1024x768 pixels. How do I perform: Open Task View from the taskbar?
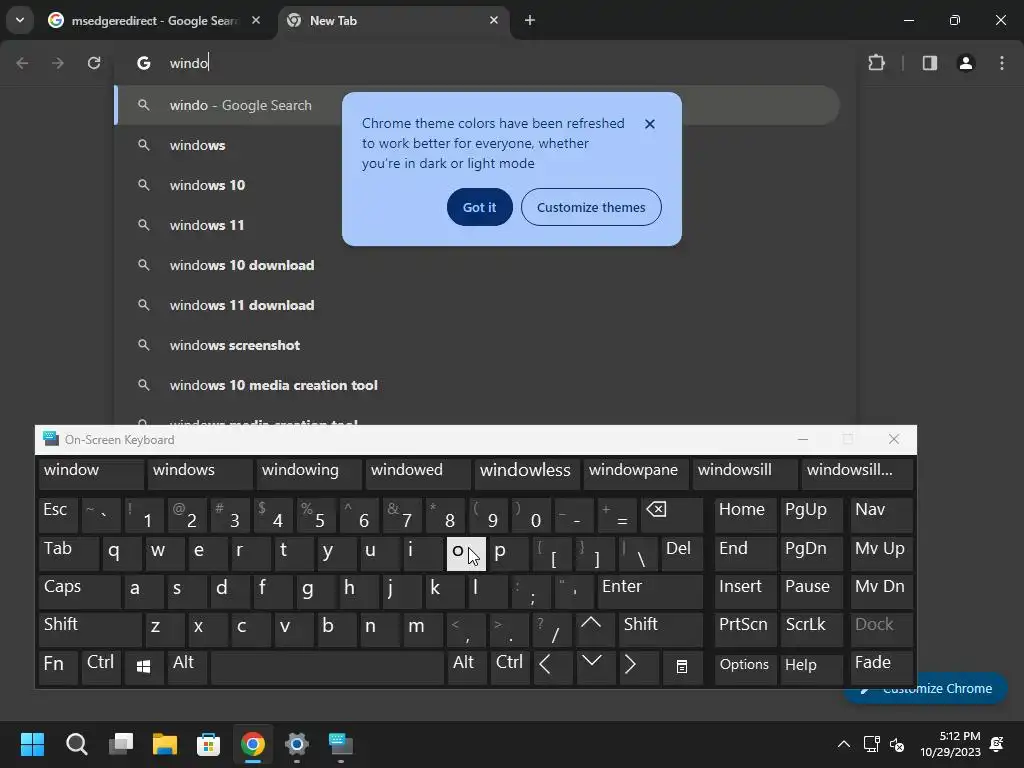click(x=120, y=744)
